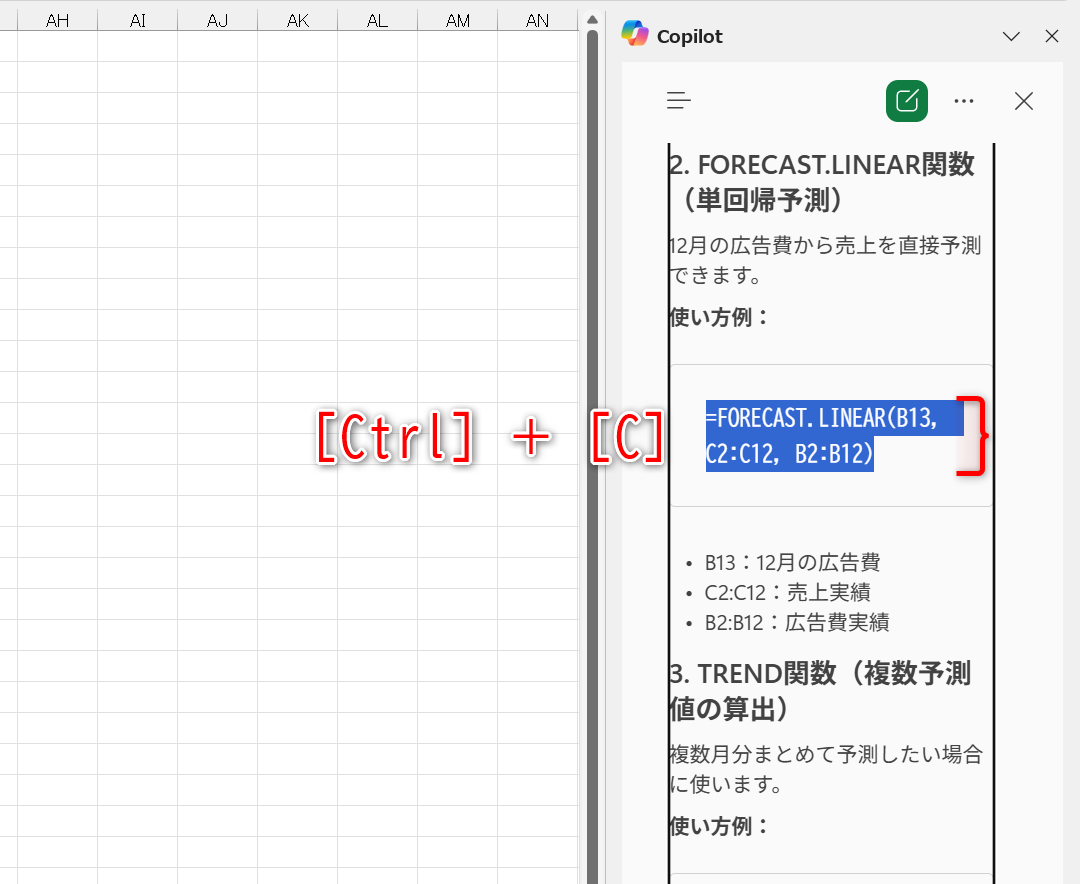This screenshot has height=884, width=1080.
Task: Click the AN column header
Action: point(537,18)
